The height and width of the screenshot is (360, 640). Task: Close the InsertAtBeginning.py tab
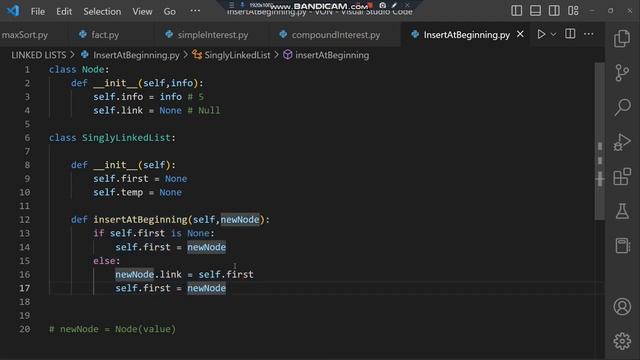[520, 34]
